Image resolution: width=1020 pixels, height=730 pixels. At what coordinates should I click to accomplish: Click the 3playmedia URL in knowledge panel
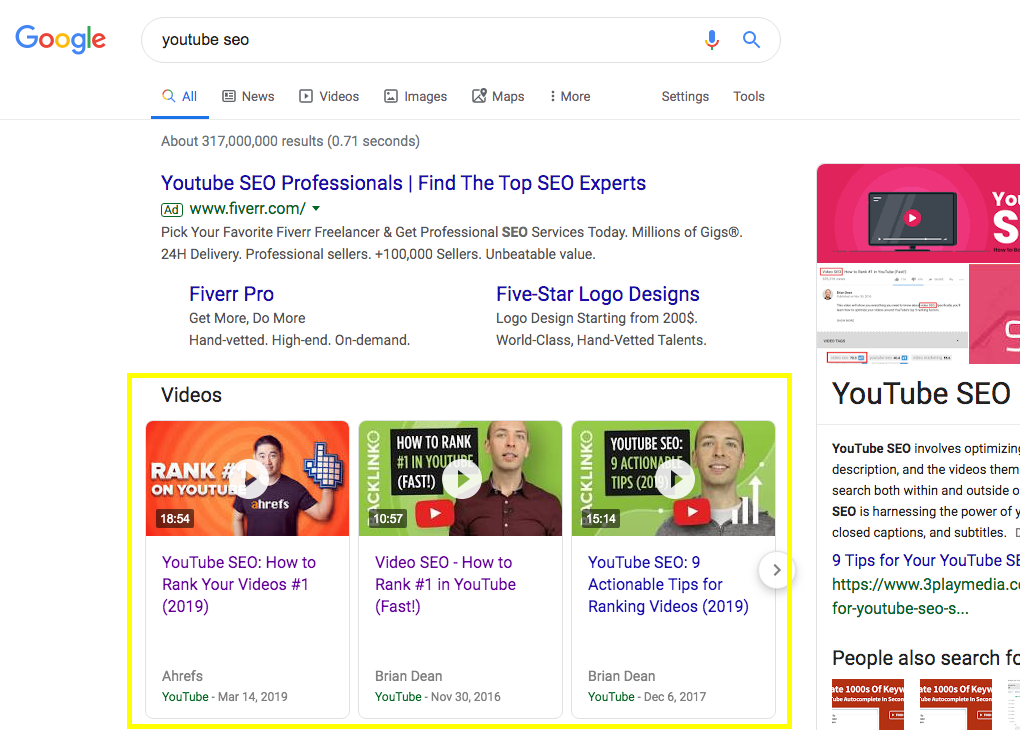(926, 597)
